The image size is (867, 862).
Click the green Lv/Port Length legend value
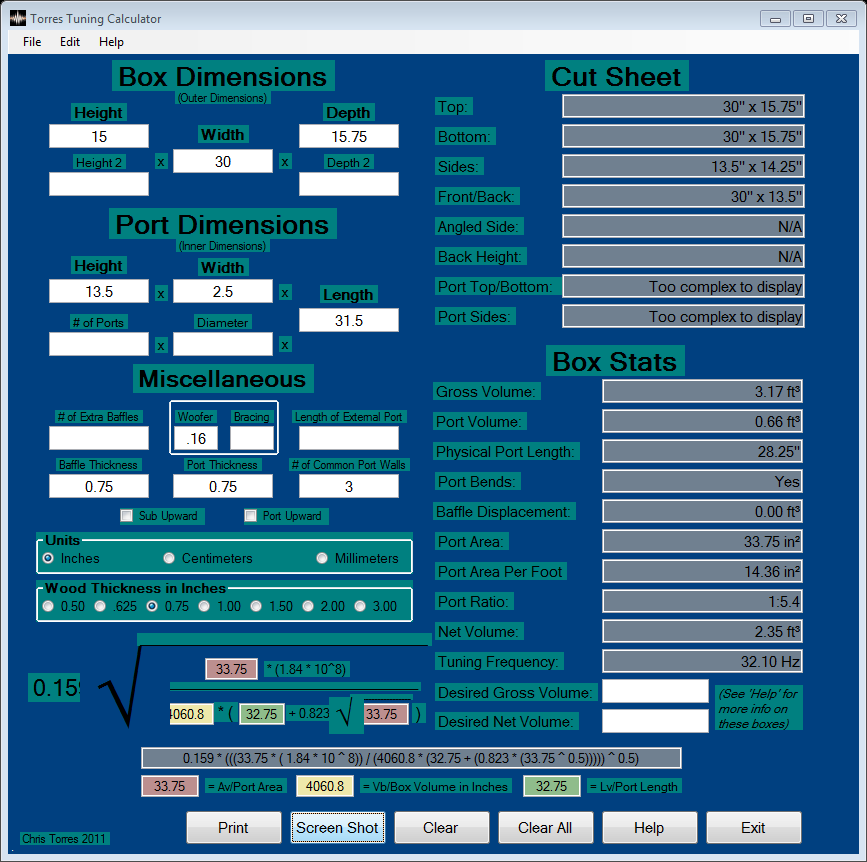coord(552,786)
